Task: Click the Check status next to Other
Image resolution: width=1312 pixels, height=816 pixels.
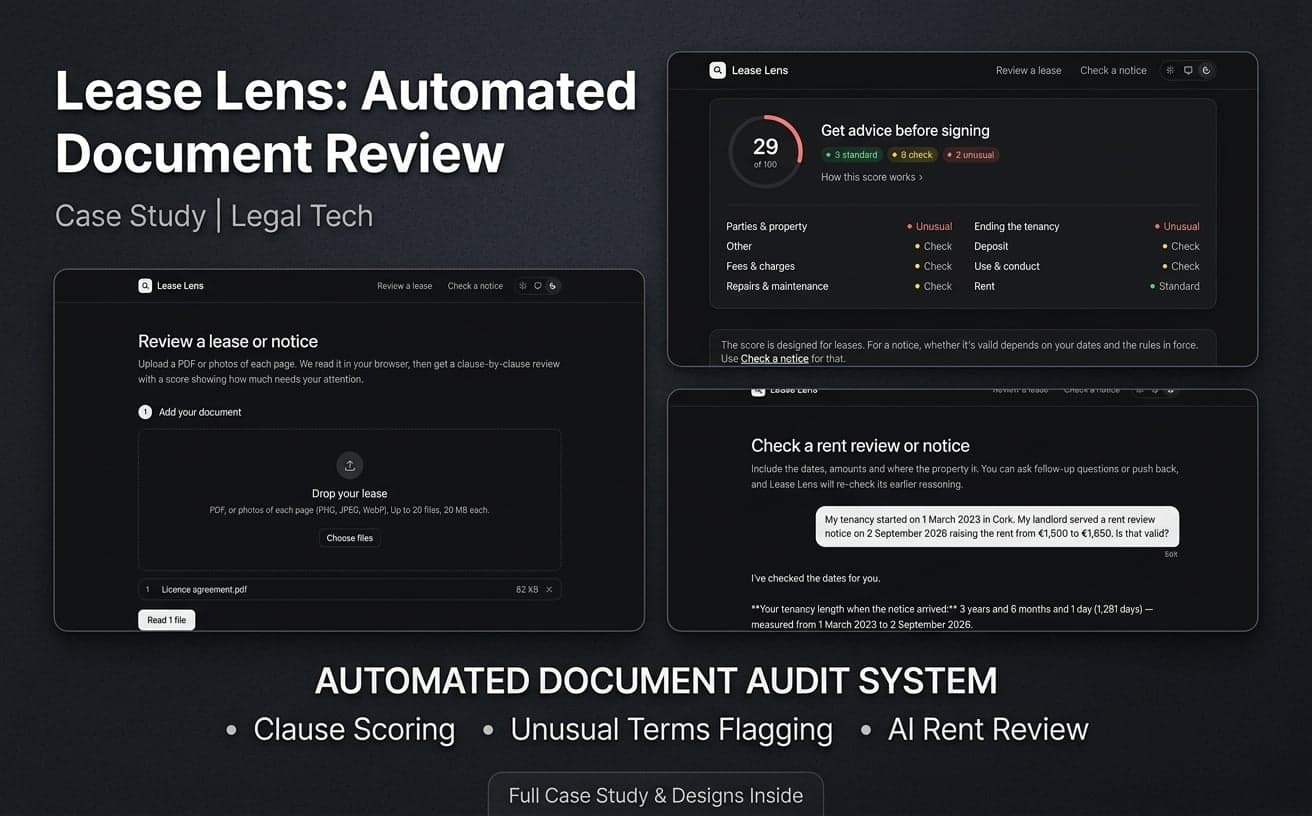Action: coord(933,247)
